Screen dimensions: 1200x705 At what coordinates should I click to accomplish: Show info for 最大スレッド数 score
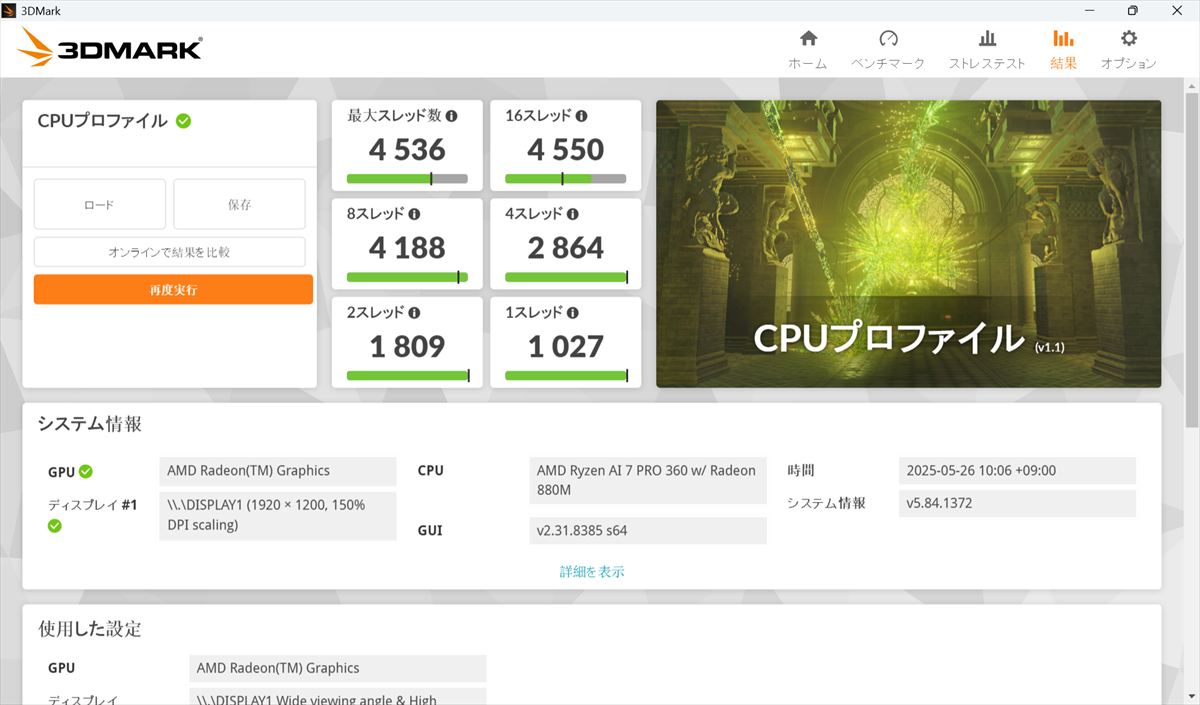point(451,116)
